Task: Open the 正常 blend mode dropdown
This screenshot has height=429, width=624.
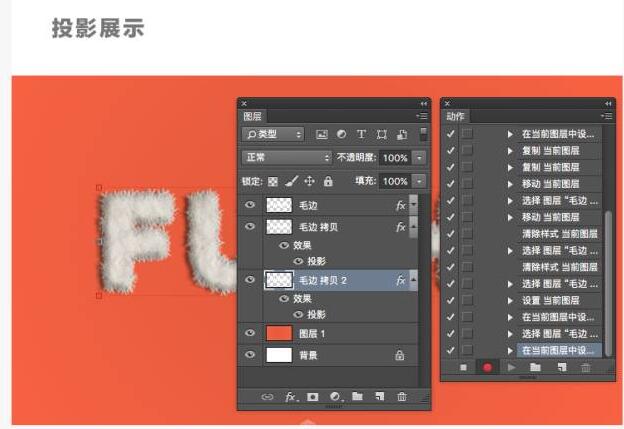Action: 287,158
